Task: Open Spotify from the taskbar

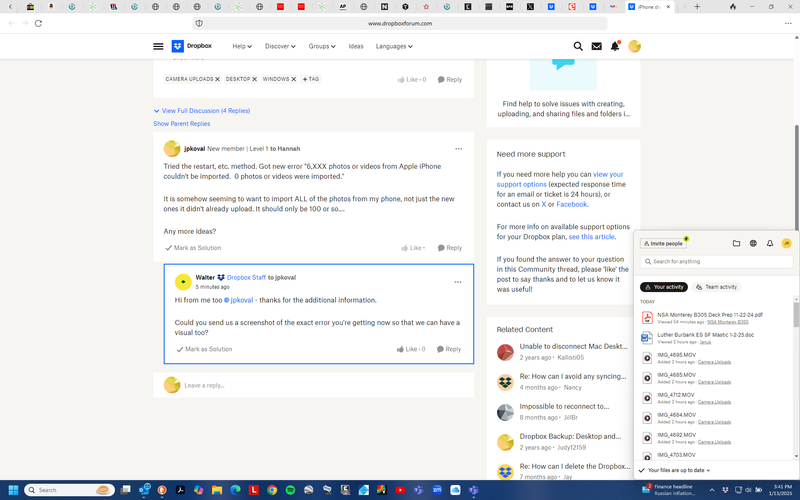Action: click(290, 490)
